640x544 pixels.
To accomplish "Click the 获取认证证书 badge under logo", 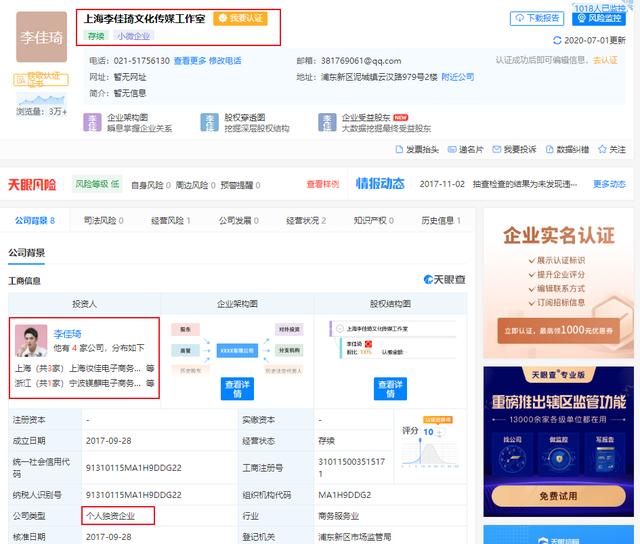I will pyautogui.click(x=41, y=80).
